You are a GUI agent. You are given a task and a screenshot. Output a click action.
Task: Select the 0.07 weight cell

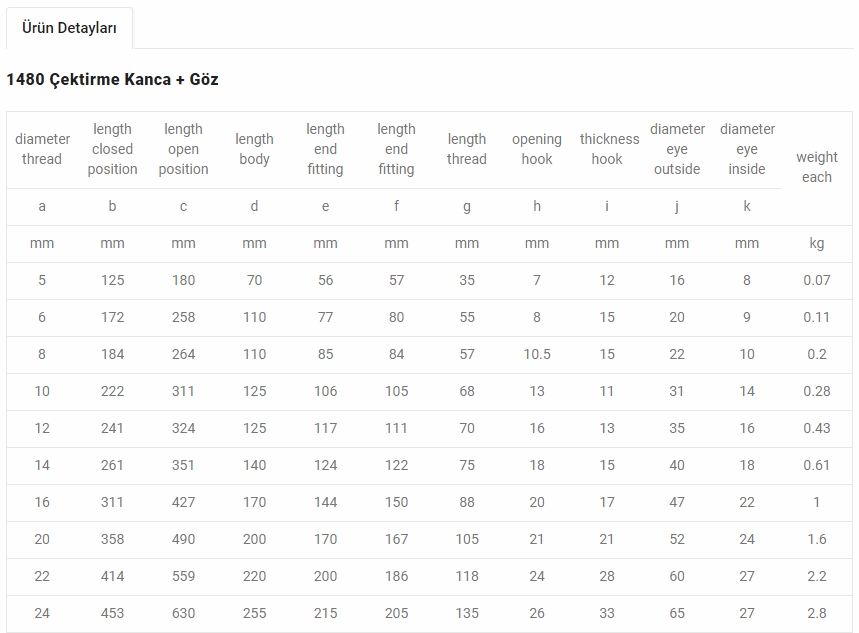coord(817,281)
